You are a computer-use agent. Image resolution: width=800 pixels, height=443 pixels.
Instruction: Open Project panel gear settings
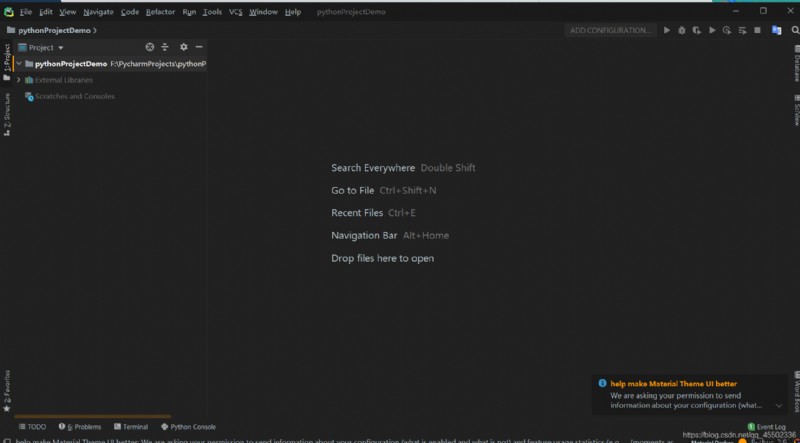point(184,47)
